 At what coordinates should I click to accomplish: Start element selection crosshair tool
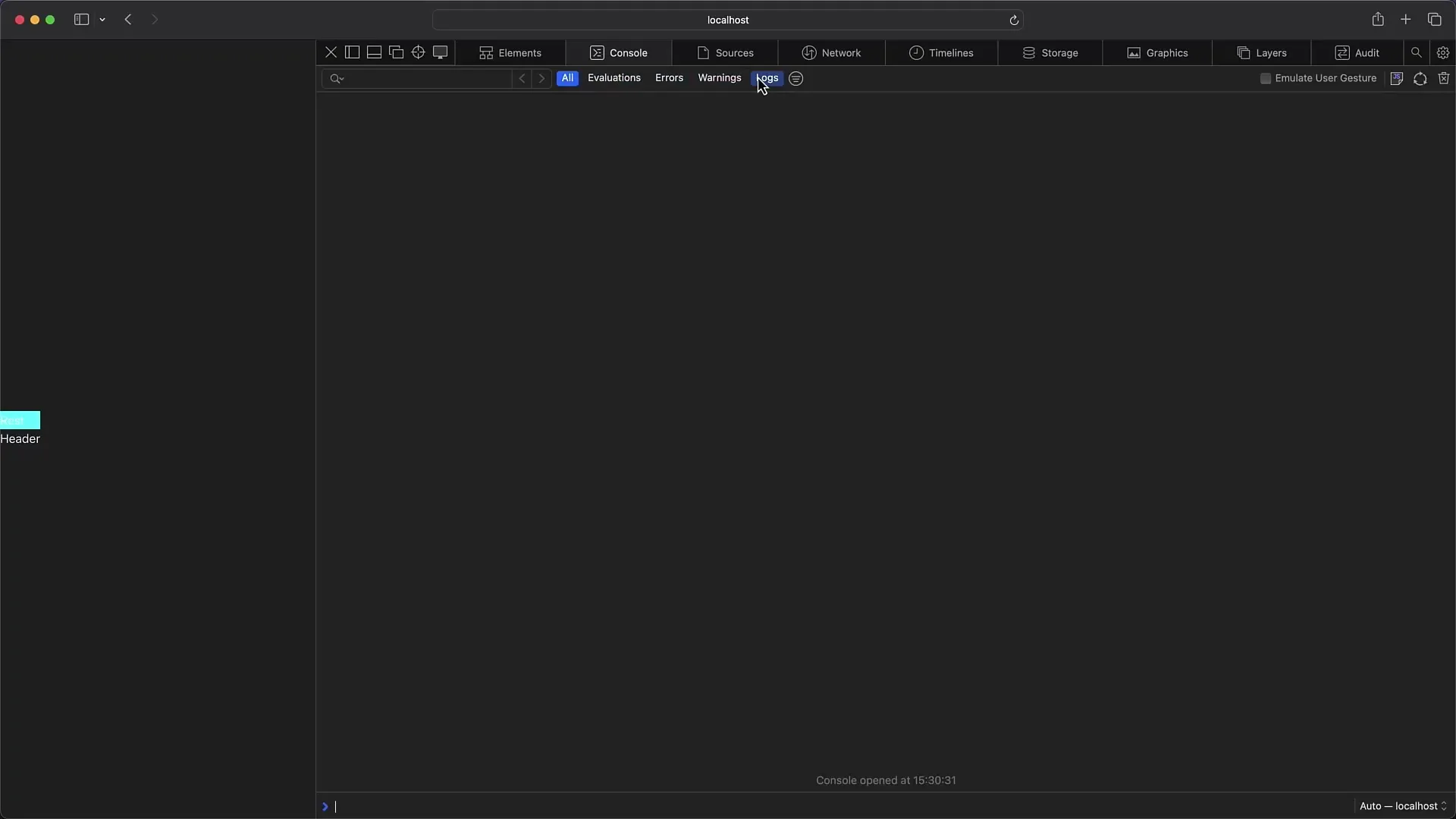pos(418,52)
